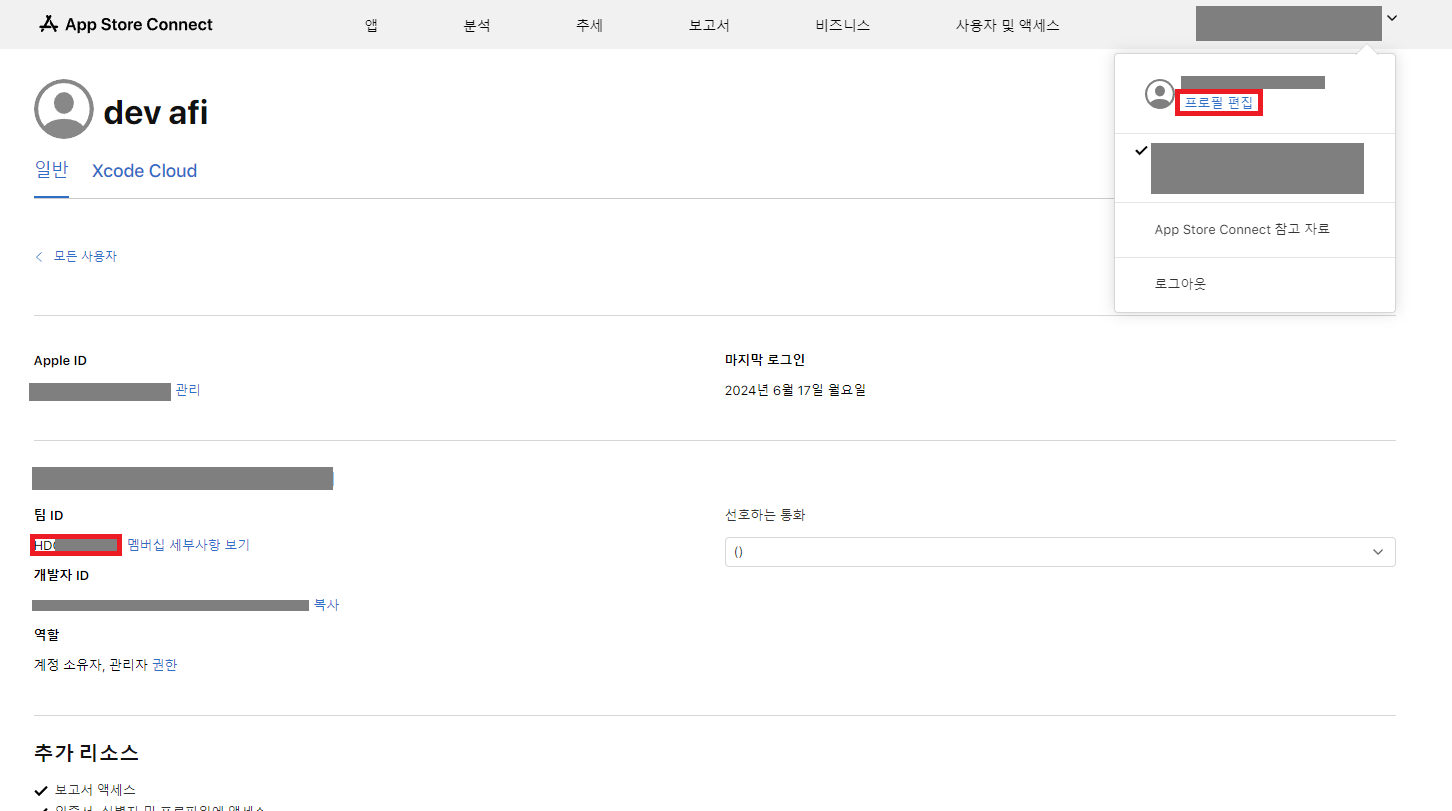This screenshot has width=1452, height=811.
Task: Open the 선호하는 통화 dropdown
Action: point(1060,552)
